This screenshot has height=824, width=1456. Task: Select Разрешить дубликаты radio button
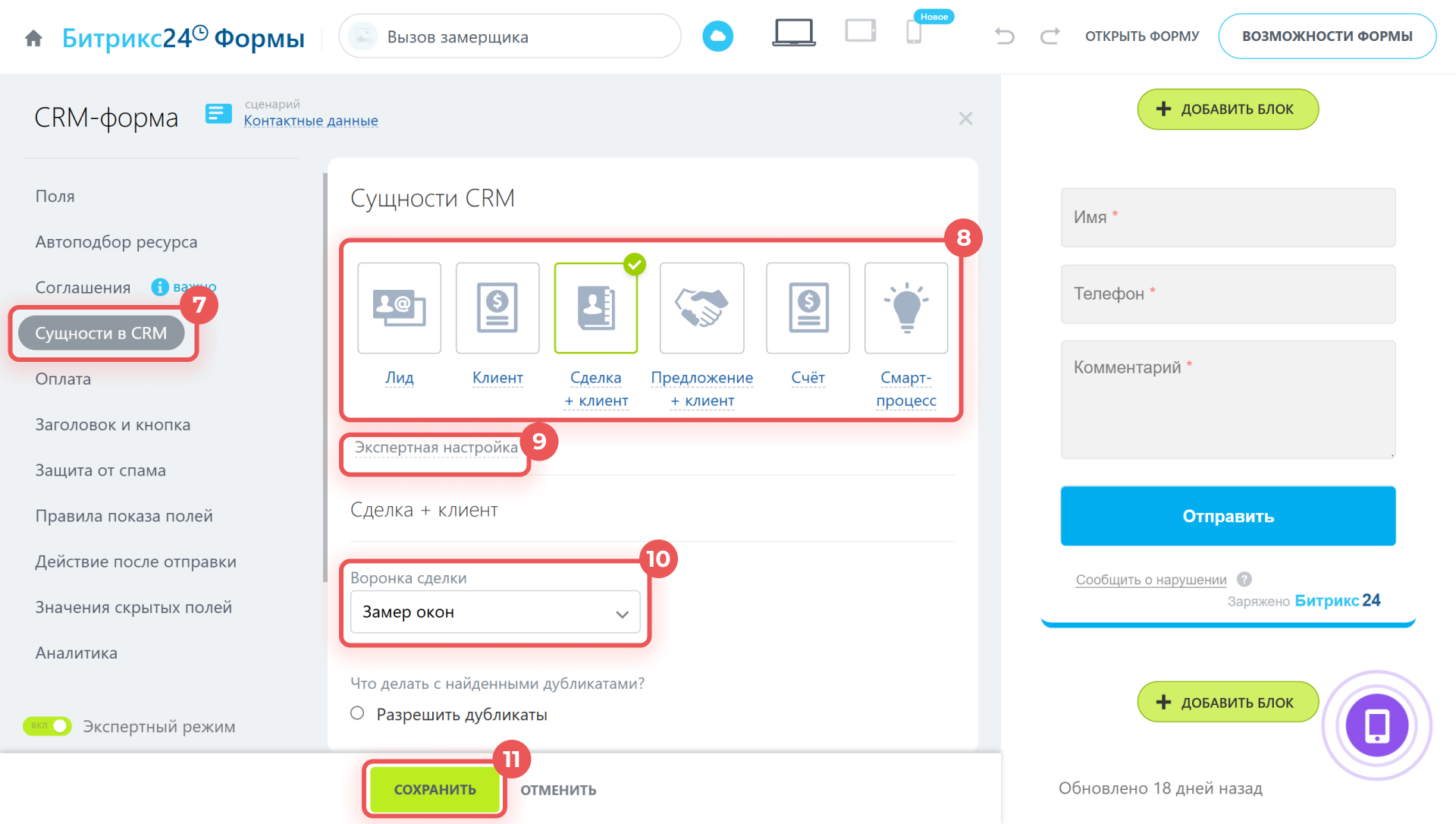(357, 713)
